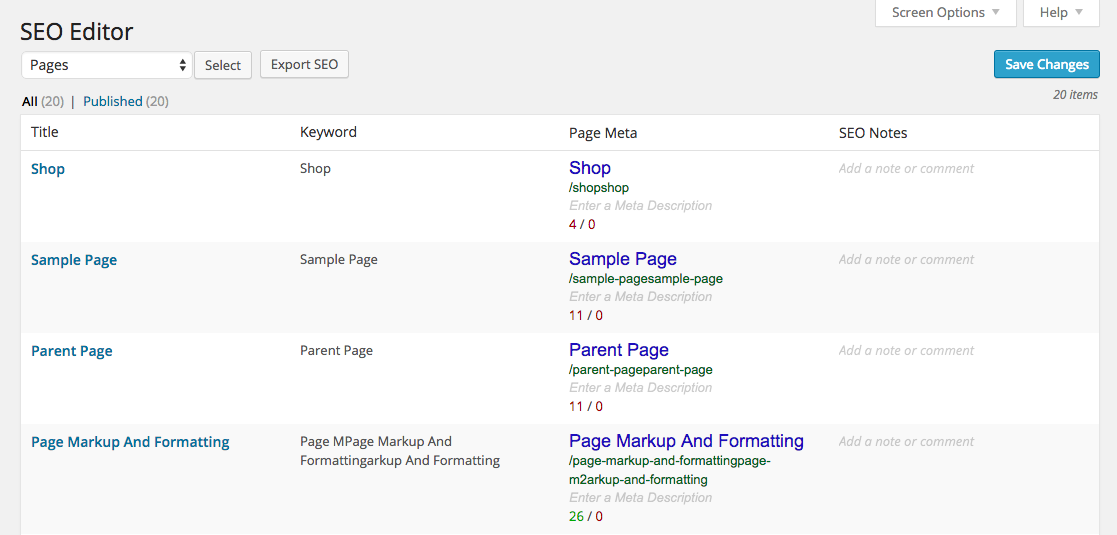Screen dimensions: 1117x535
Task: Click the Save Changes button
Action: [x=1046, y=64]
